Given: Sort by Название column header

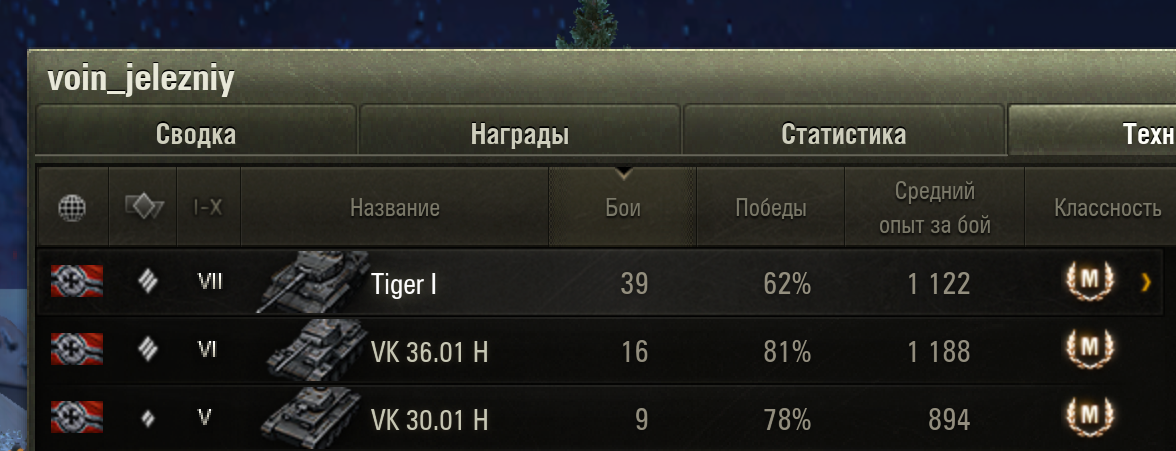Looking at the screenshot, I should point(394,206).
